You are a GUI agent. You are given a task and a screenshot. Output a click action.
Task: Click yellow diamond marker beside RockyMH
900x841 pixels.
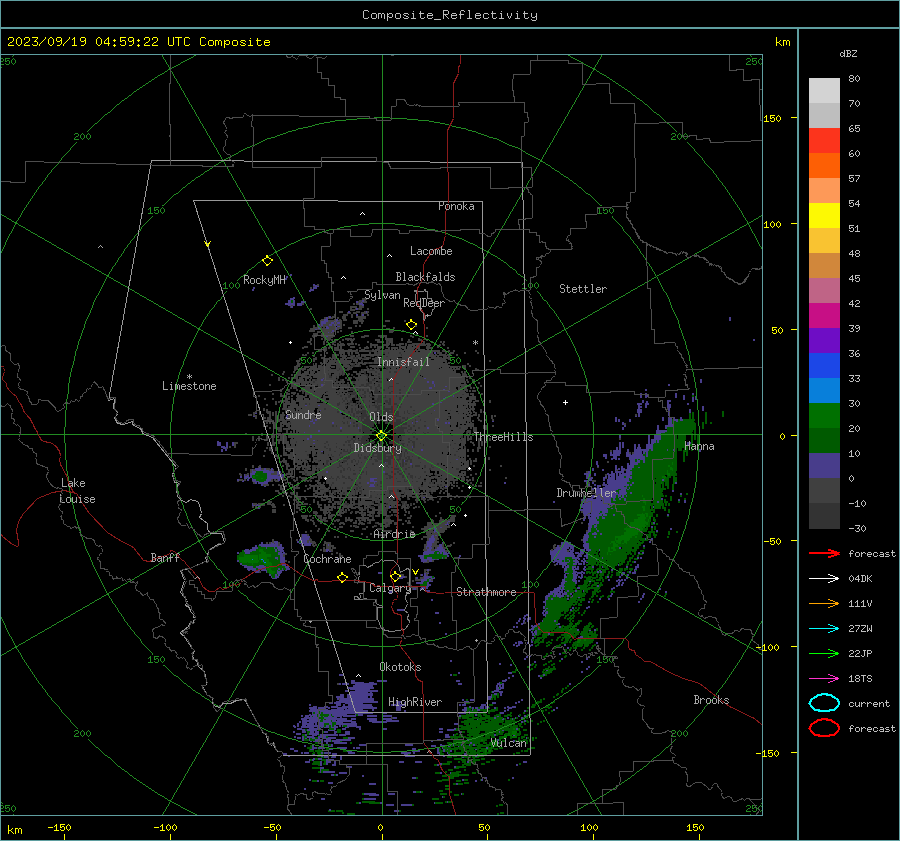click(x=267, y=261)
